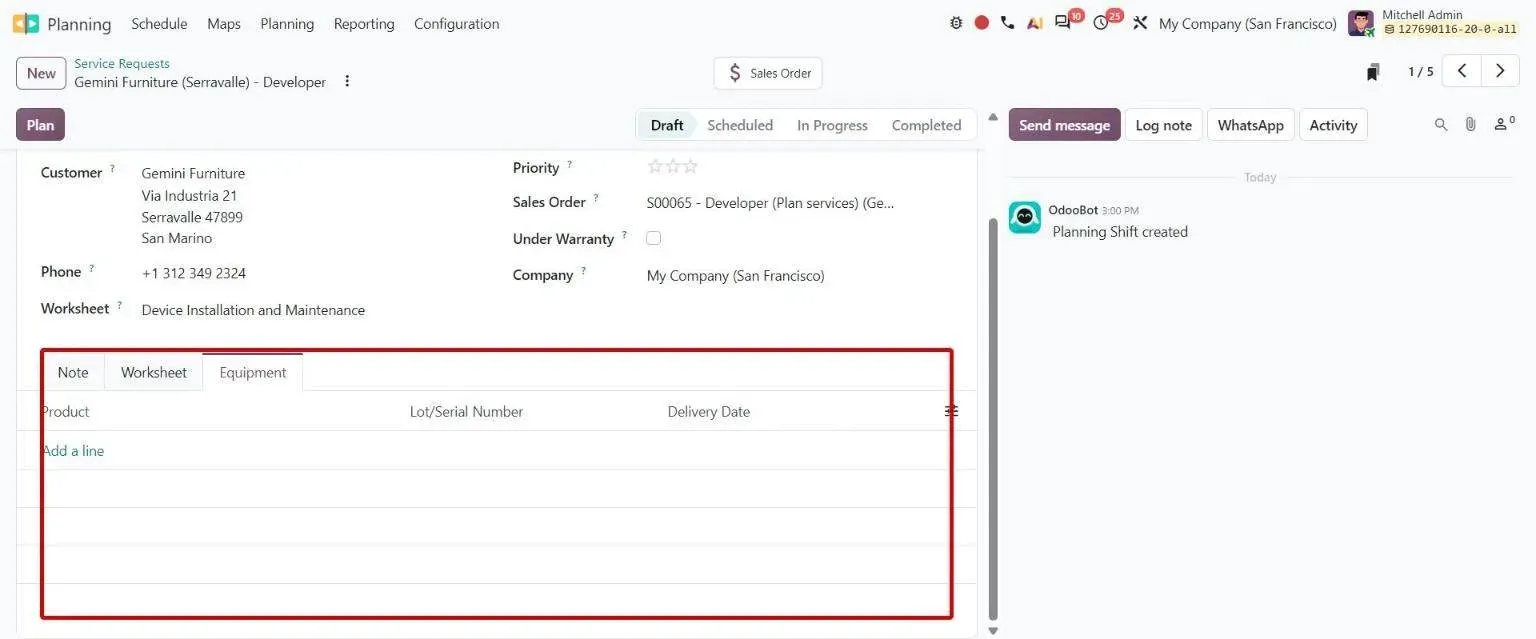1536x639 pixels.
Task: Switch to the Worksheet tab
Action: pyautogui.click(x=154, y=372)
